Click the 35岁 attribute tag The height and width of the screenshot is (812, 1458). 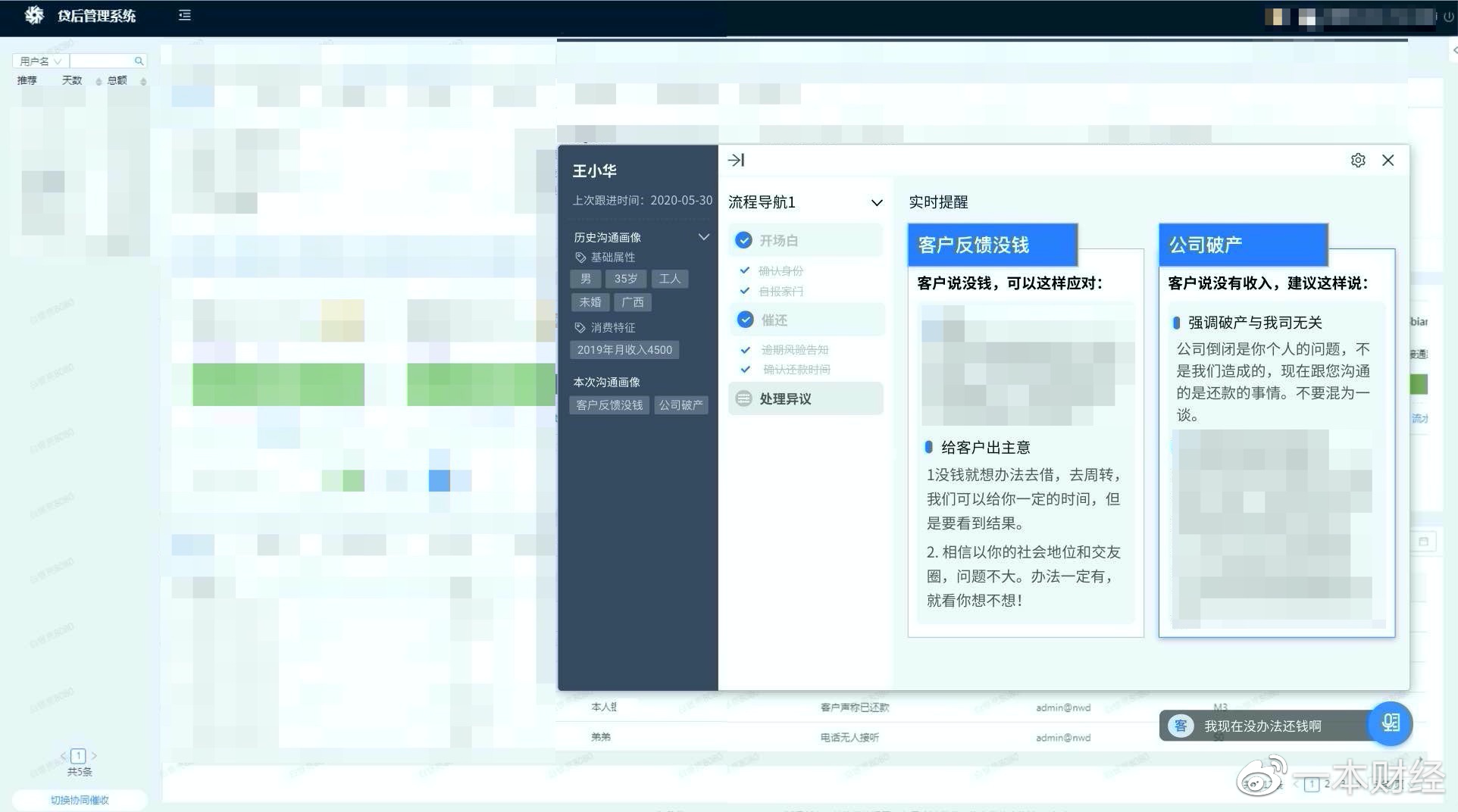[x=625, y=279]
